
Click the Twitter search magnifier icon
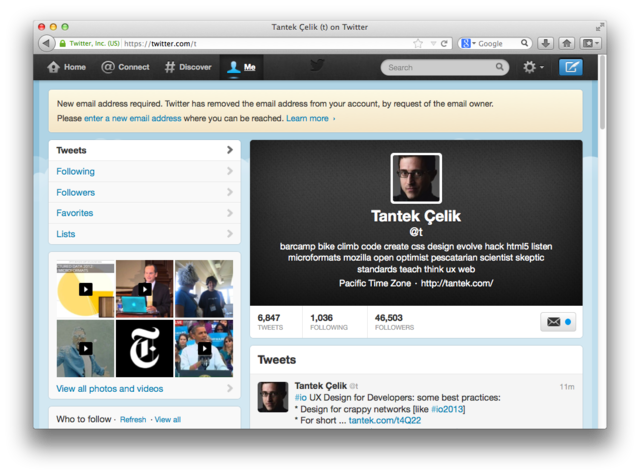click(x=500, y=67)
